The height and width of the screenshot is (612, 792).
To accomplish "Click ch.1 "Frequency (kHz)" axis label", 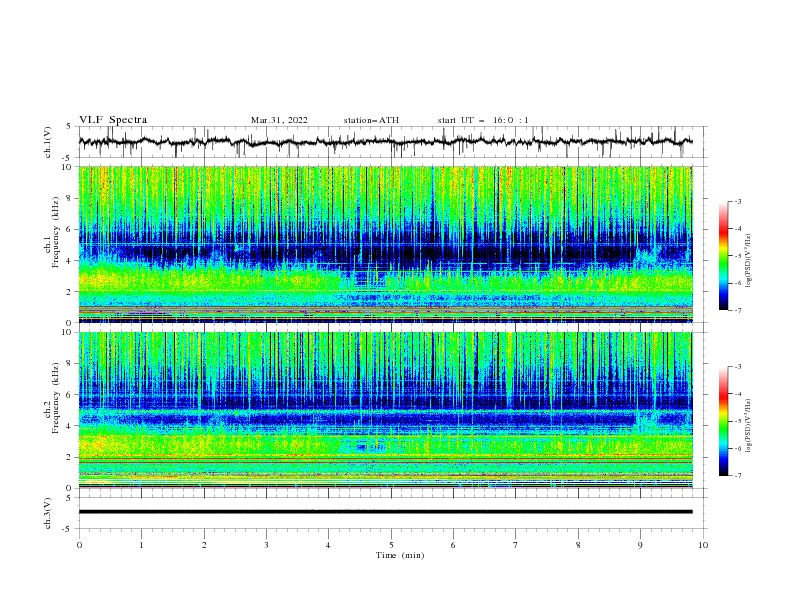I will (x=55, y=233).
